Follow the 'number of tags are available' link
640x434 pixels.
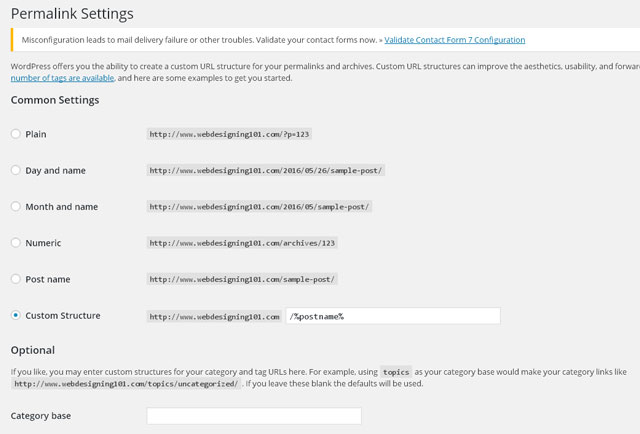pos(62,78)
